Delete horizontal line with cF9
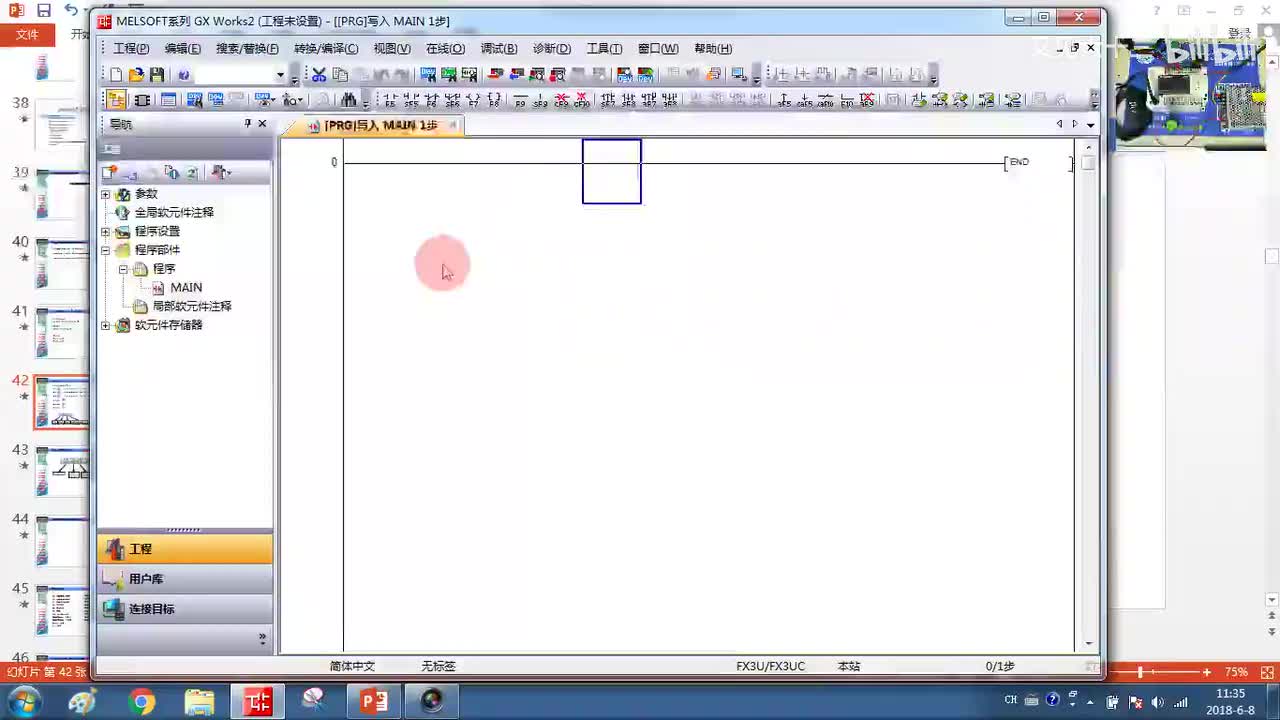The height and width of the screenshot is (720, 1280). 561,101
